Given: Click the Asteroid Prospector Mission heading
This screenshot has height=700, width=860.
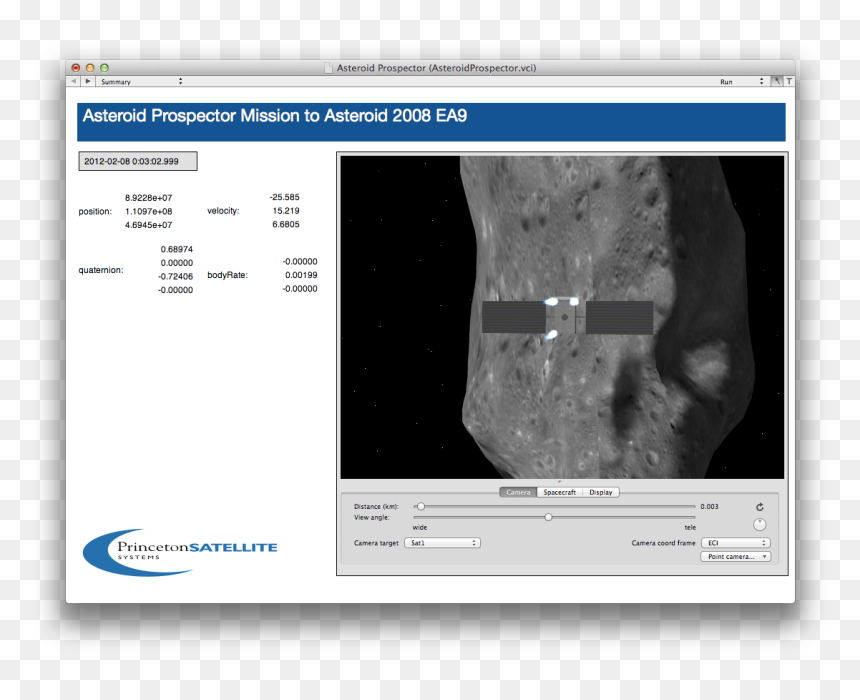Looking at the screenshot, I should tap(275, 116).
